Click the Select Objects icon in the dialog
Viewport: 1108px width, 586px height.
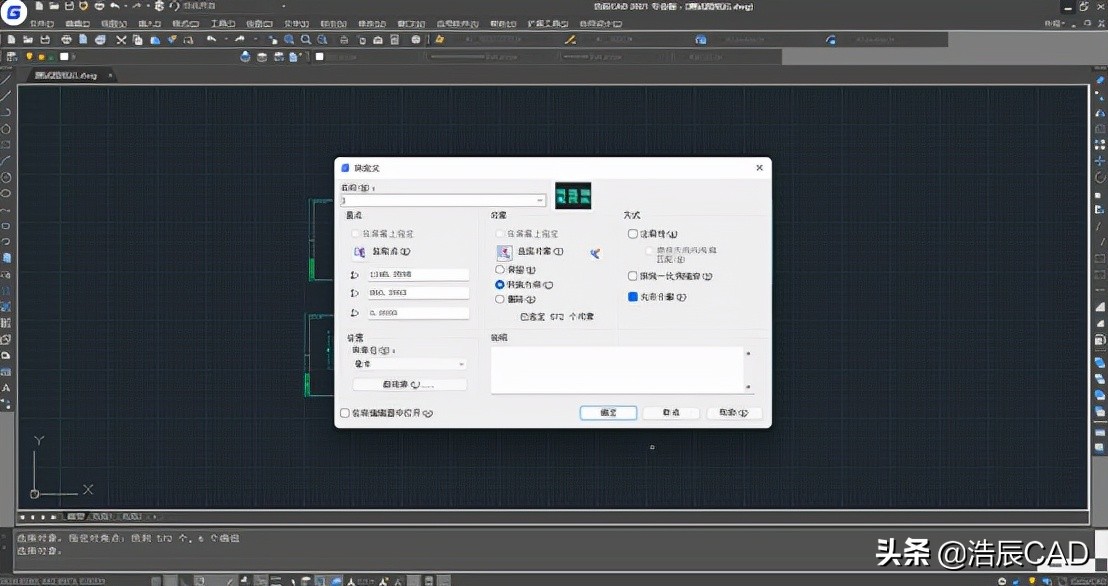(502, 252)
